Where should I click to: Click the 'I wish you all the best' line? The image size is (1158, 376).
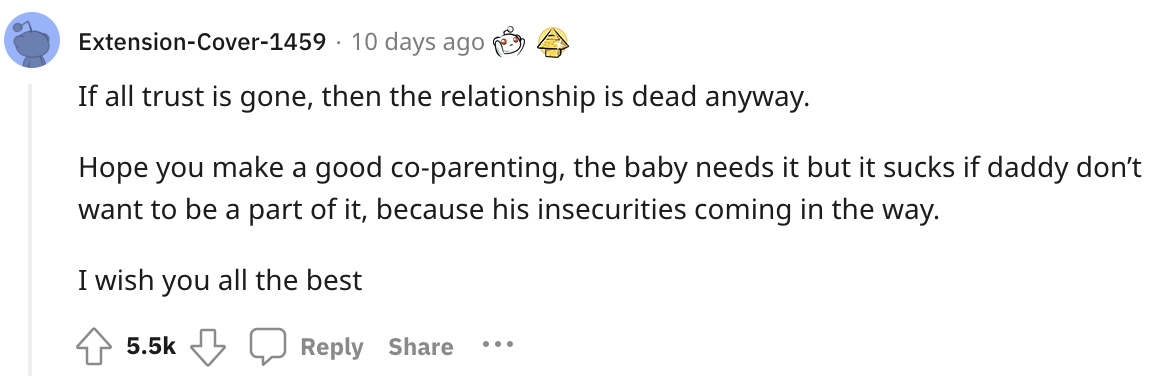[x=220, y=281]
